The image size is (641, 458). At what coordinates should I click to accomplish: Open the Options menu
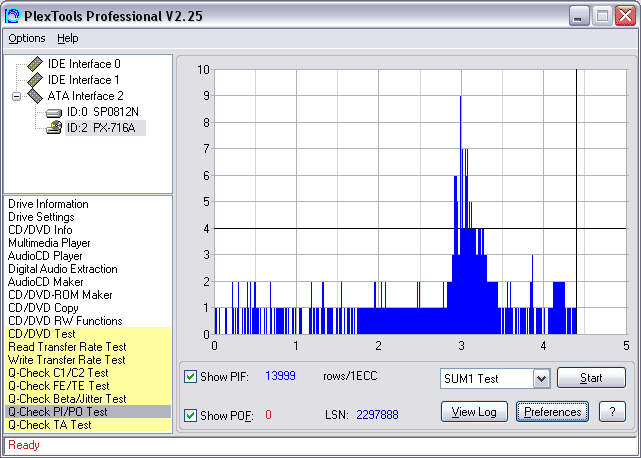pyautogui.click(x=27, y=38)
